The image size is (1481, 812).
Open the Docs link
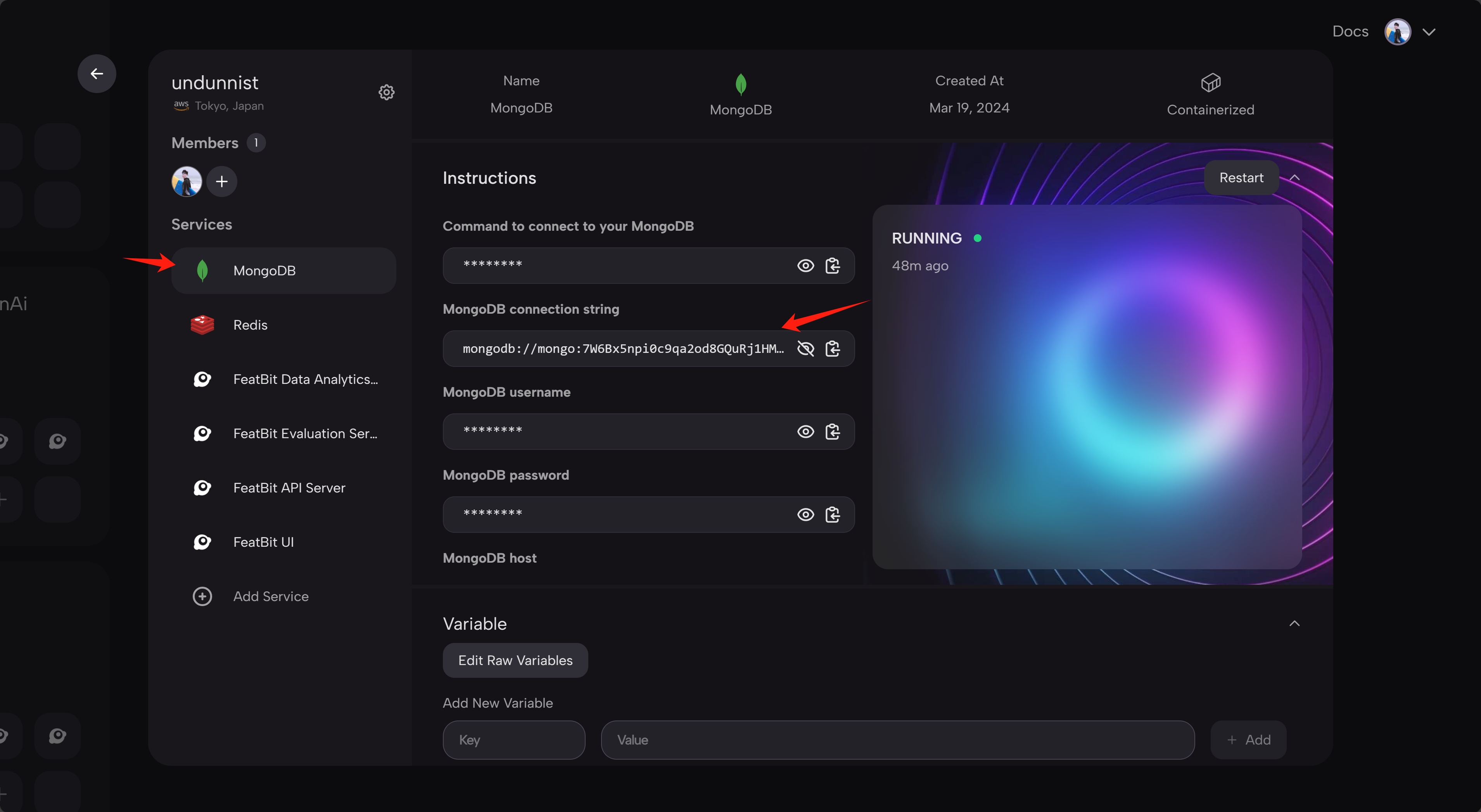click(x=1350, y=31)
